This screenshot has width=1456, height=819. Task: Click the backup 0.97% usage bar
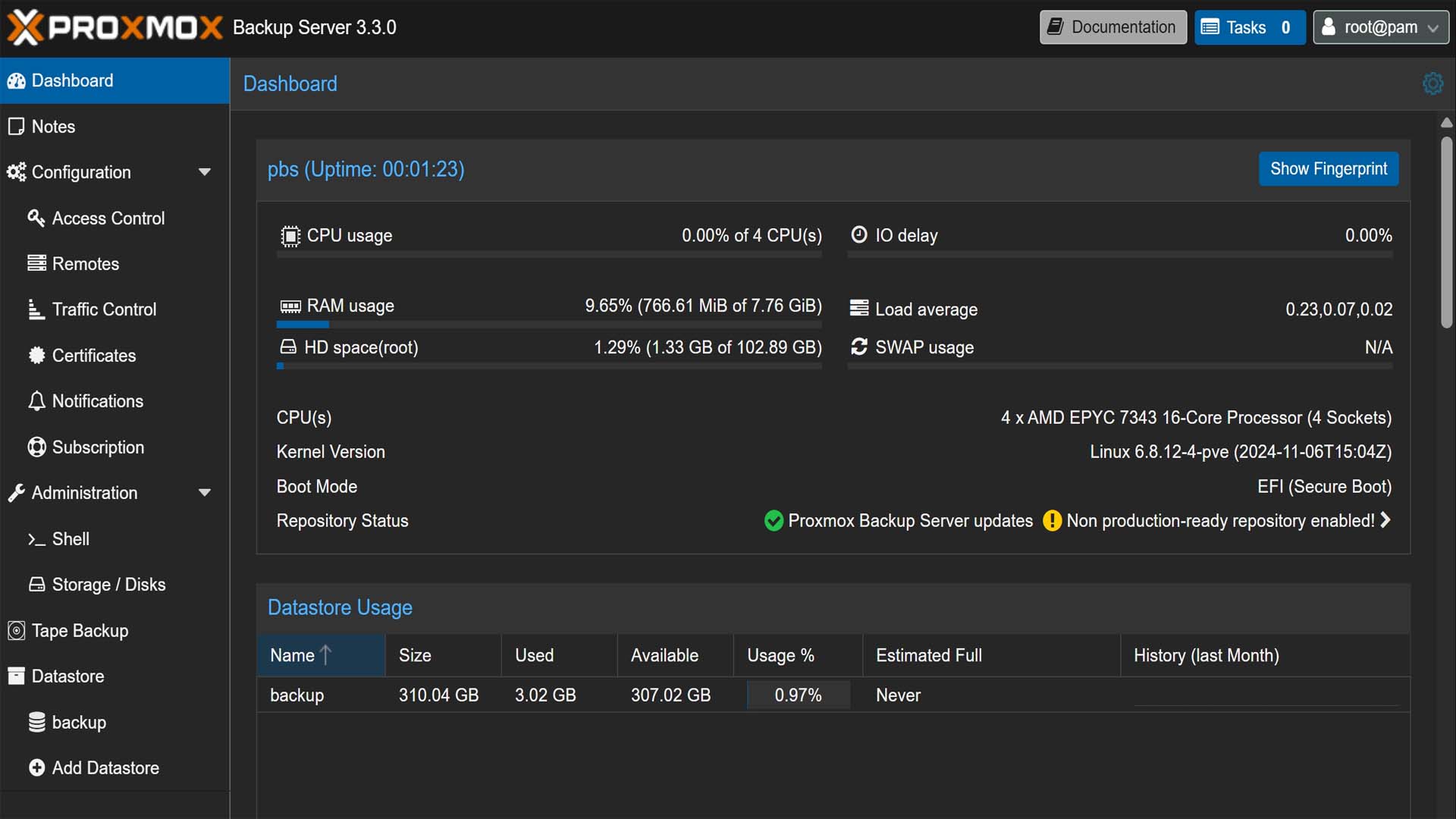[798, 695]
